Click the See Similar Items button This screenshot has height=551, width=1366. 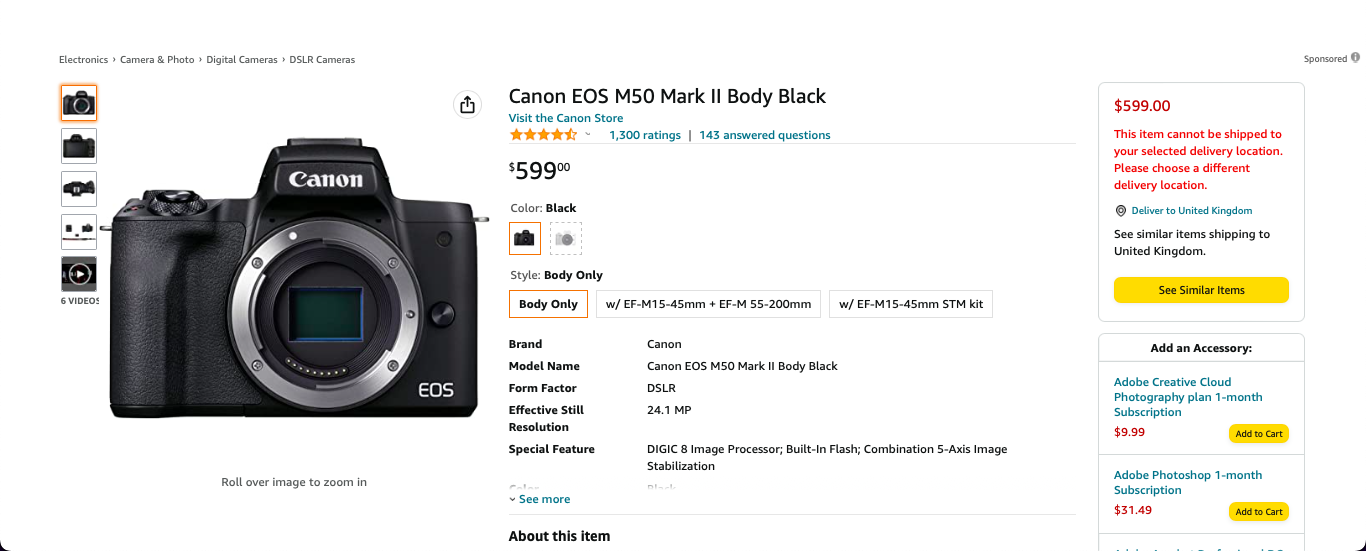[1201, 290]
